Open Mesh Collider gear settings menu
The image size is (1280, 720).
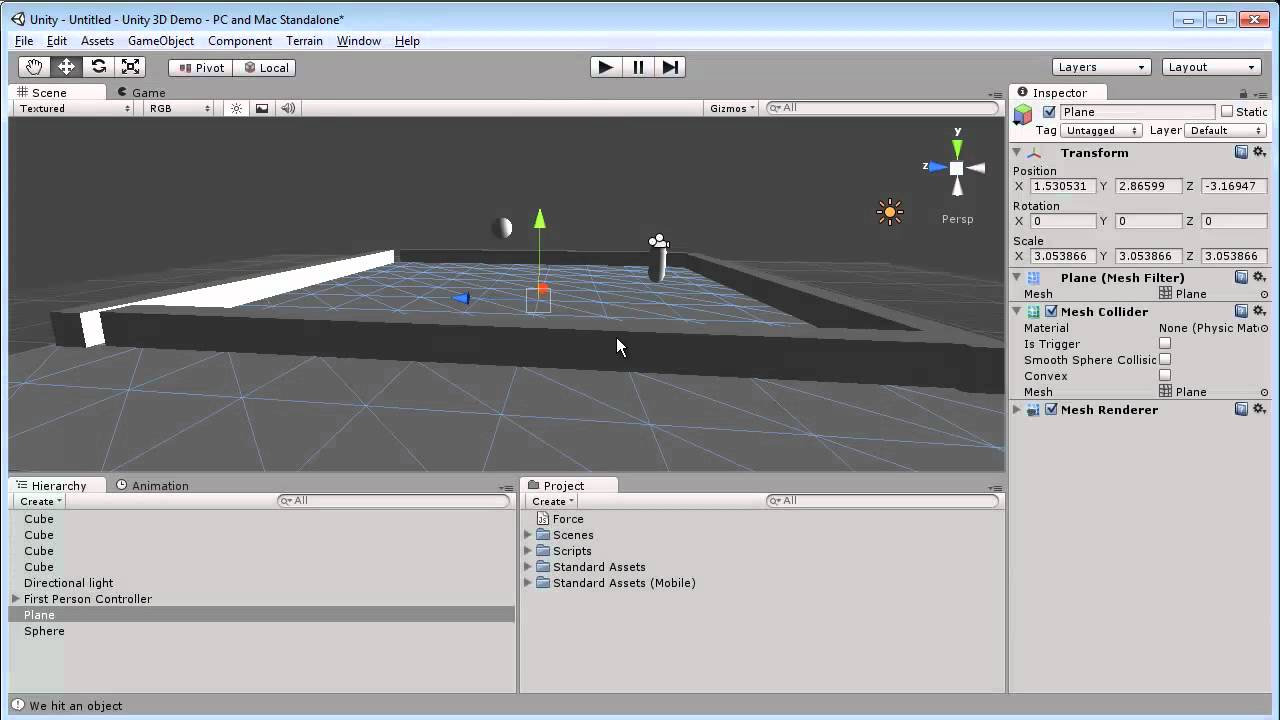pyautogui.click(x=1259, y=311)
